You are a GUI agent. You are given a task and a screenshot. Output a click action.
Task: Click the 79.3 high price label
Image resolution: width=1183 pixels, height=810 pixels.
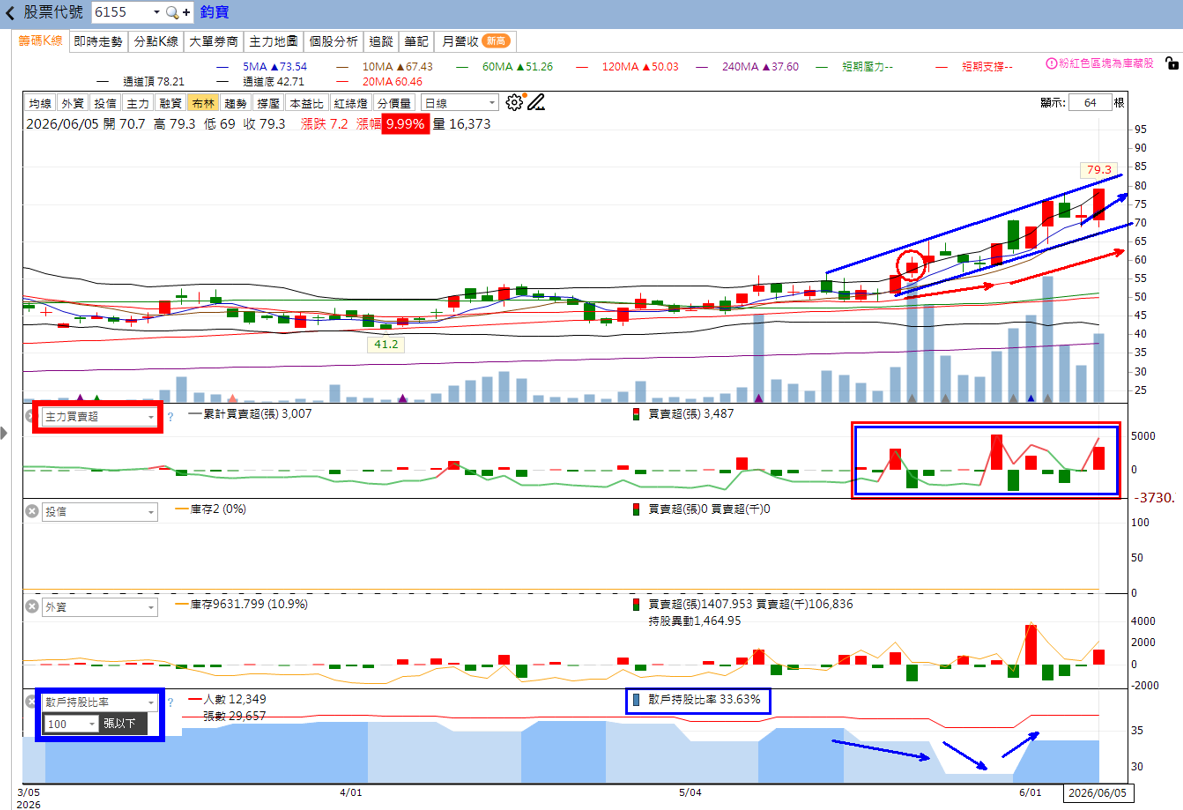[1098, 170]
